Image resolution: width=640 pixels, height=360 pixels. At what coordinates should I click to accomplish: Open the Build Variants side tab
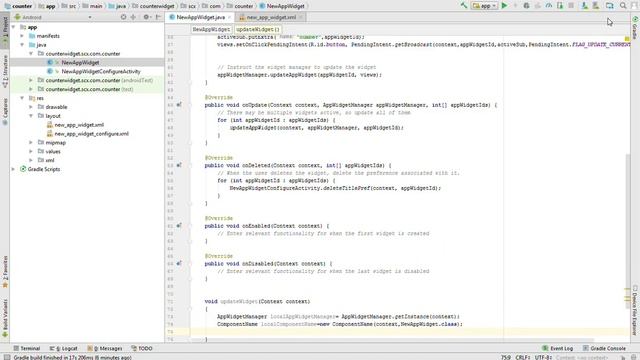(x=5, y=318)
